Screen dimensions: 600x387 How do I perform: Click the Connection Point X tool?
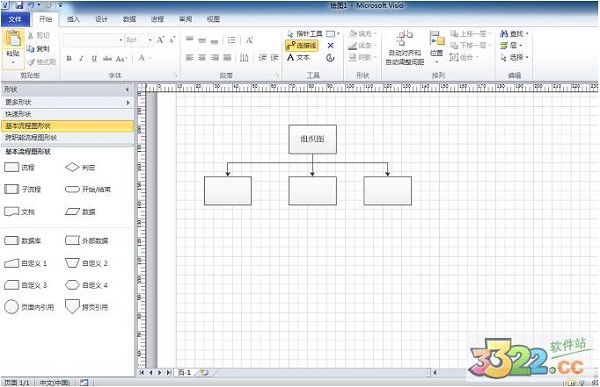[x=331, y=46]
